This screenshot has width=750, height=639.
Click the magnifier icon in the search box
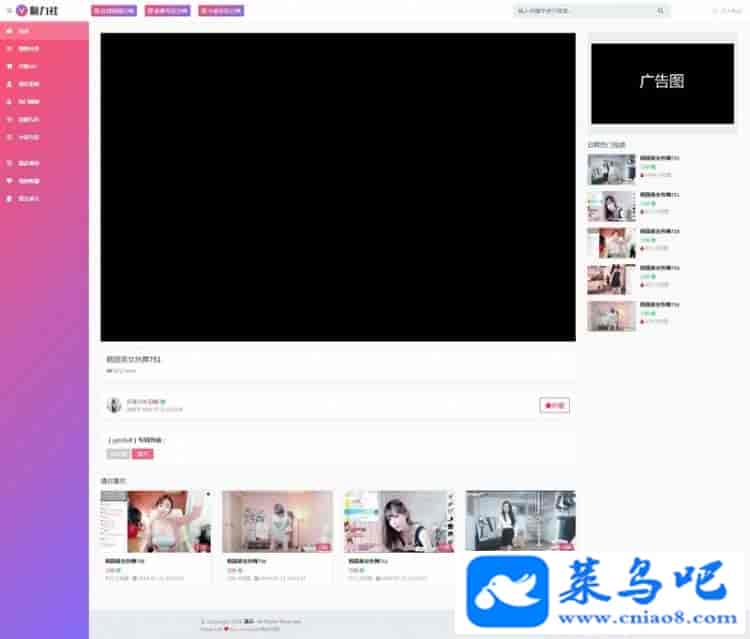(660, 11)
